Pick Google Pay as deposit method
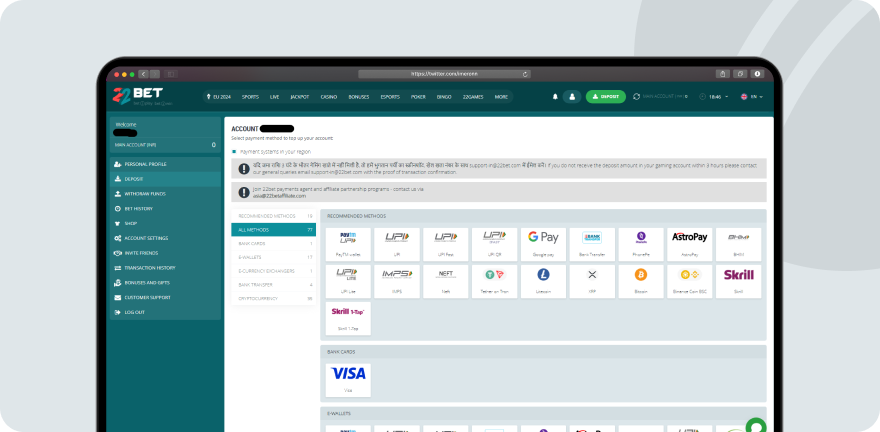Image resolution: width=880 pixels, height=432 pixels. (x=543, y=244)
